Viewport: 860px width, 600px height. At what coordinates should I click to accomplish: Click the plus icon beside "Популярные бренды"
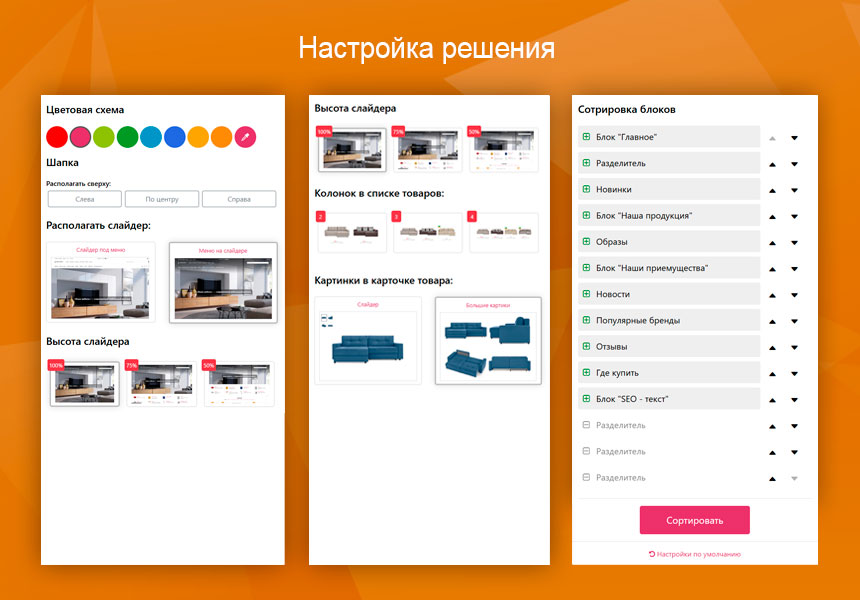click(x=585, y=318)
